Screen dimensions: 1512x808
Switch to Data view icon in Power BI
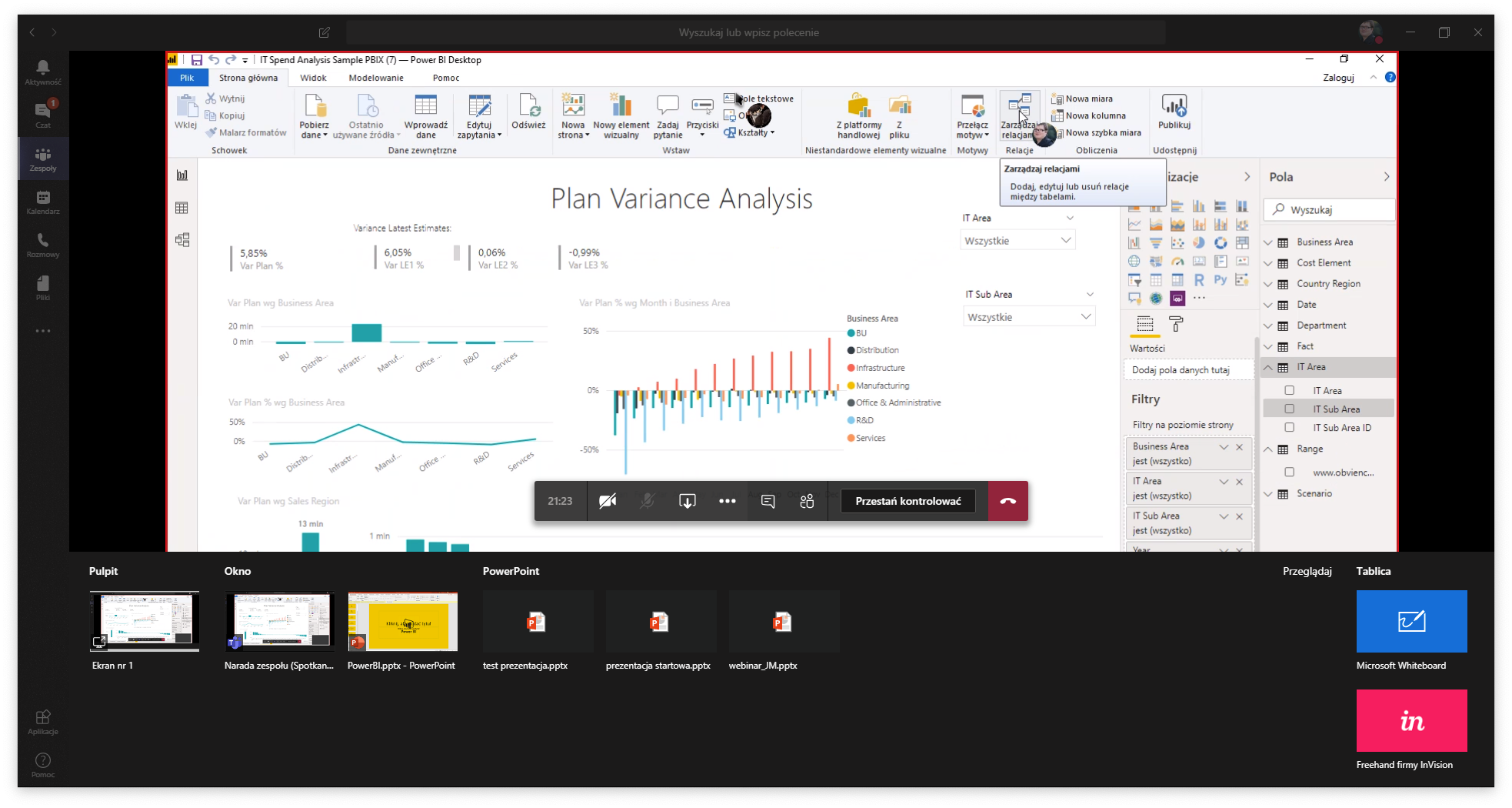pos(182,208)
